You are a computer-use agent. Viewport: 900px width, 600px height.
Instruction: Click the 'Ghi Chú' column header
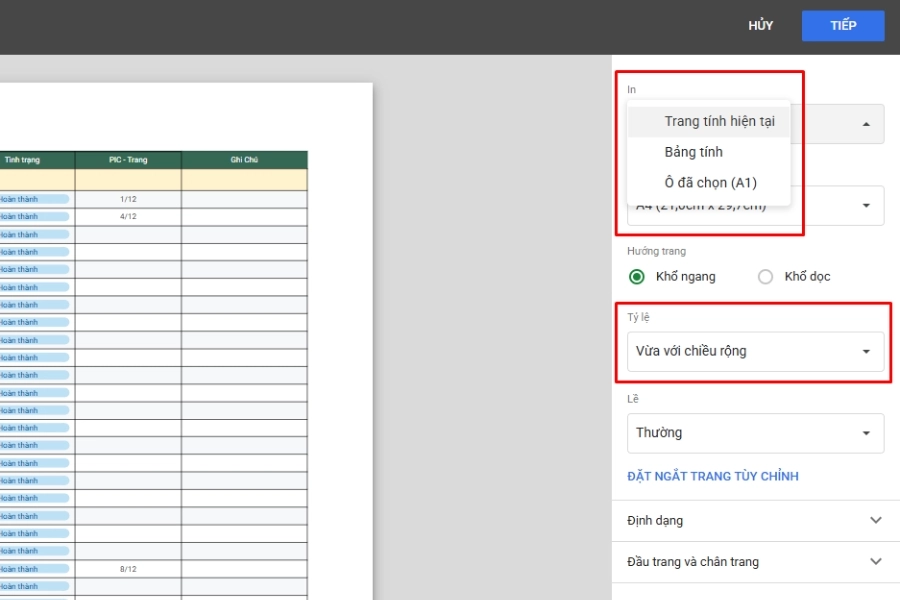244,160
